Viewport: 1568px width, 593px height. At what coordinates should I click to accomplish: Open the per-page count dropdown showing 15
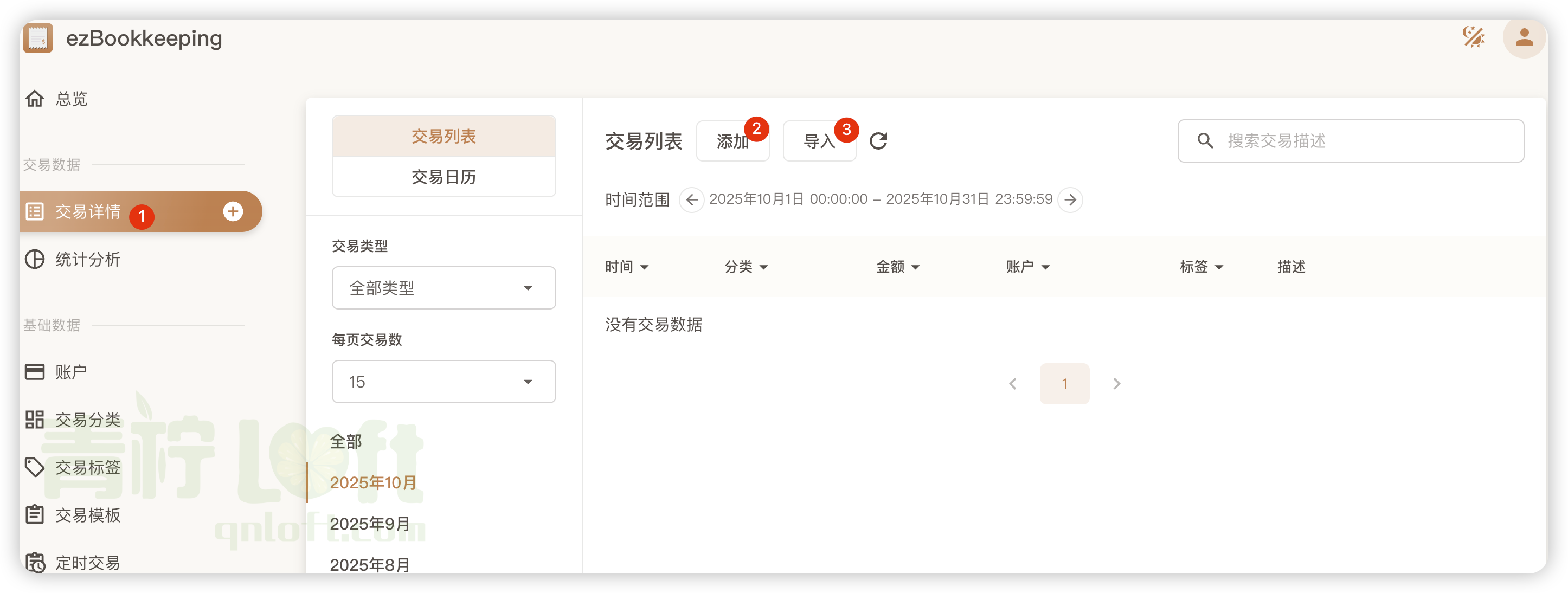444,381
